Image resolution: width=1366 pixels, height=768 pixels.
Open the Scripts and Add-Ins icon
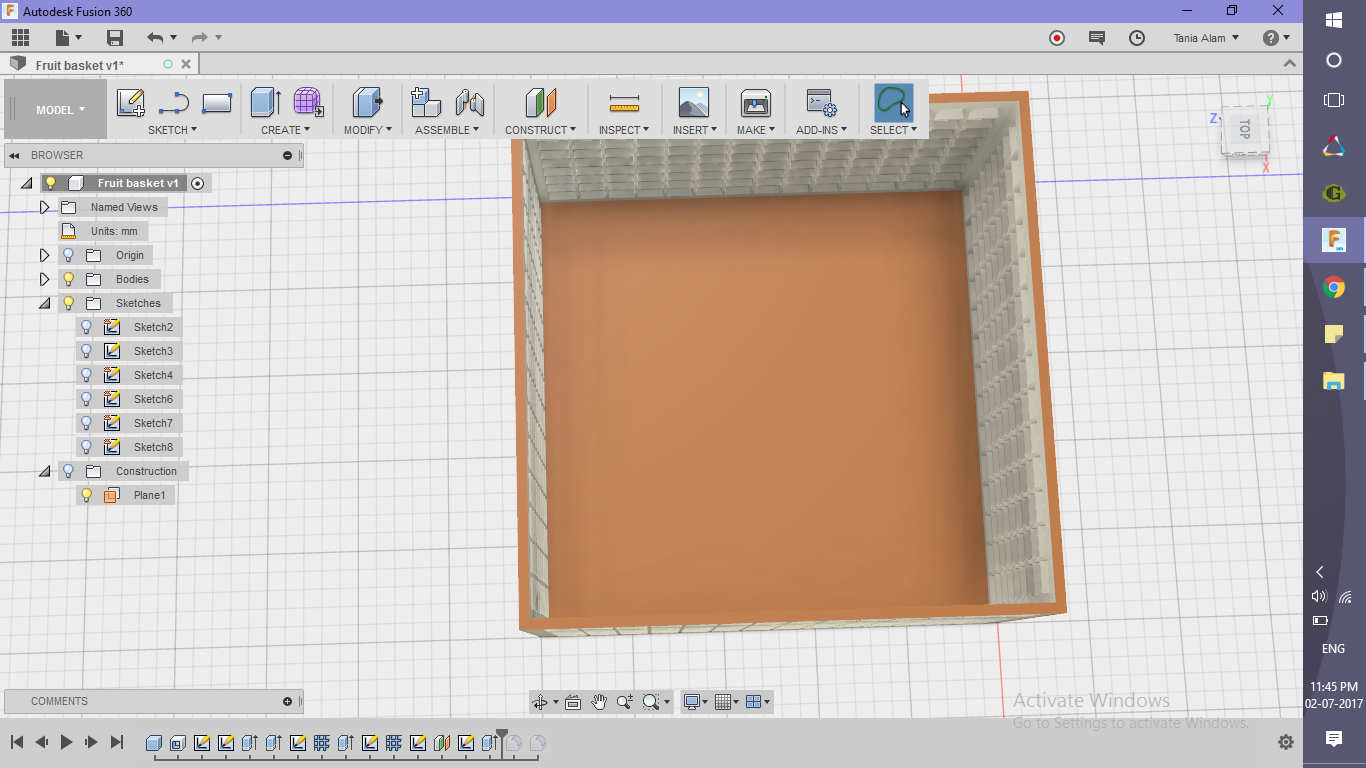(821, 102)
